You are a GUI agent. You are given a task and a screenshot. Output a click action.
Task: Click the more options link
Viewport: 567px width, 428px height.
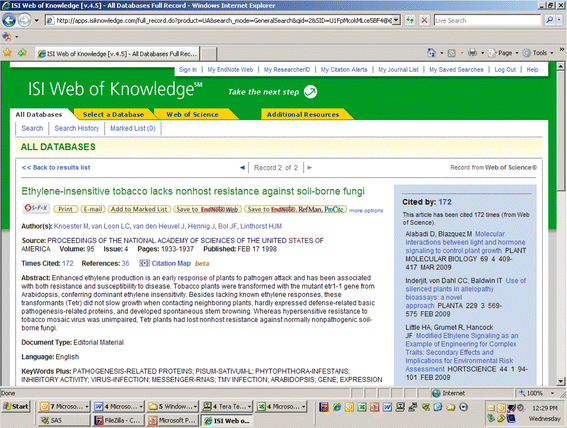click(x=366, y=210)
